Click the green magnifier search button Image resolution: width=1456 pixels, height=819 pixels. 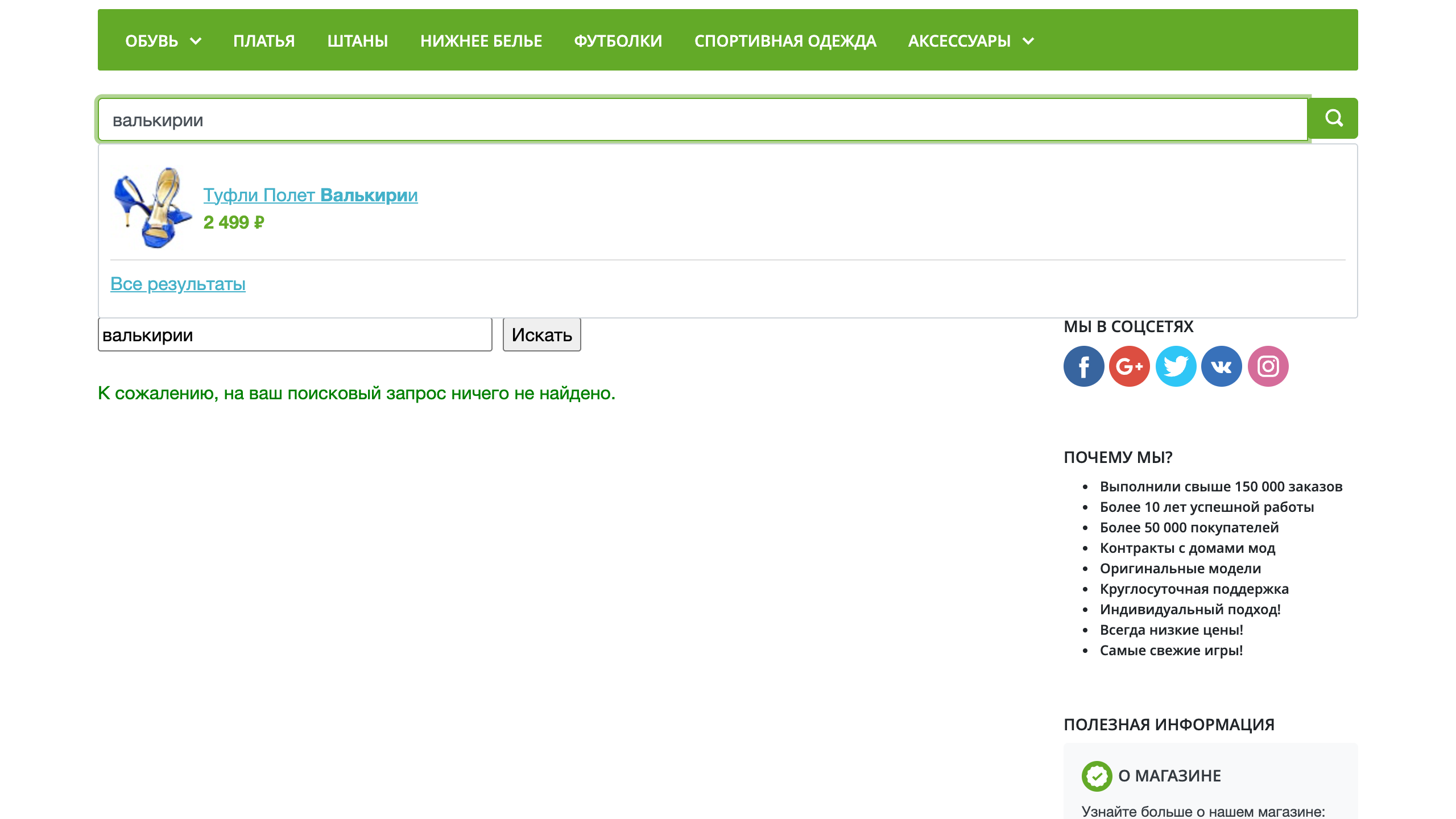pyautogui.click(x=1333, y=118)
